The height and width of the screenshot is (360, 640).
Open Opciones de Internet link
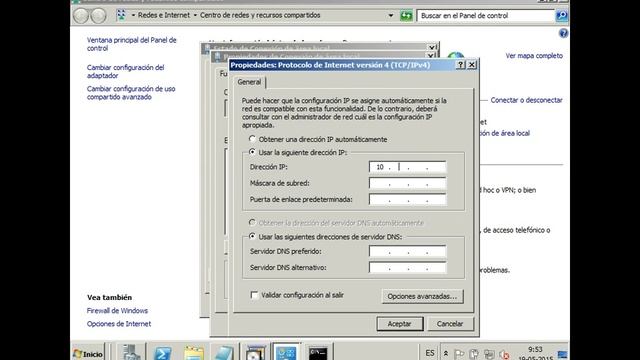[119, 324]
